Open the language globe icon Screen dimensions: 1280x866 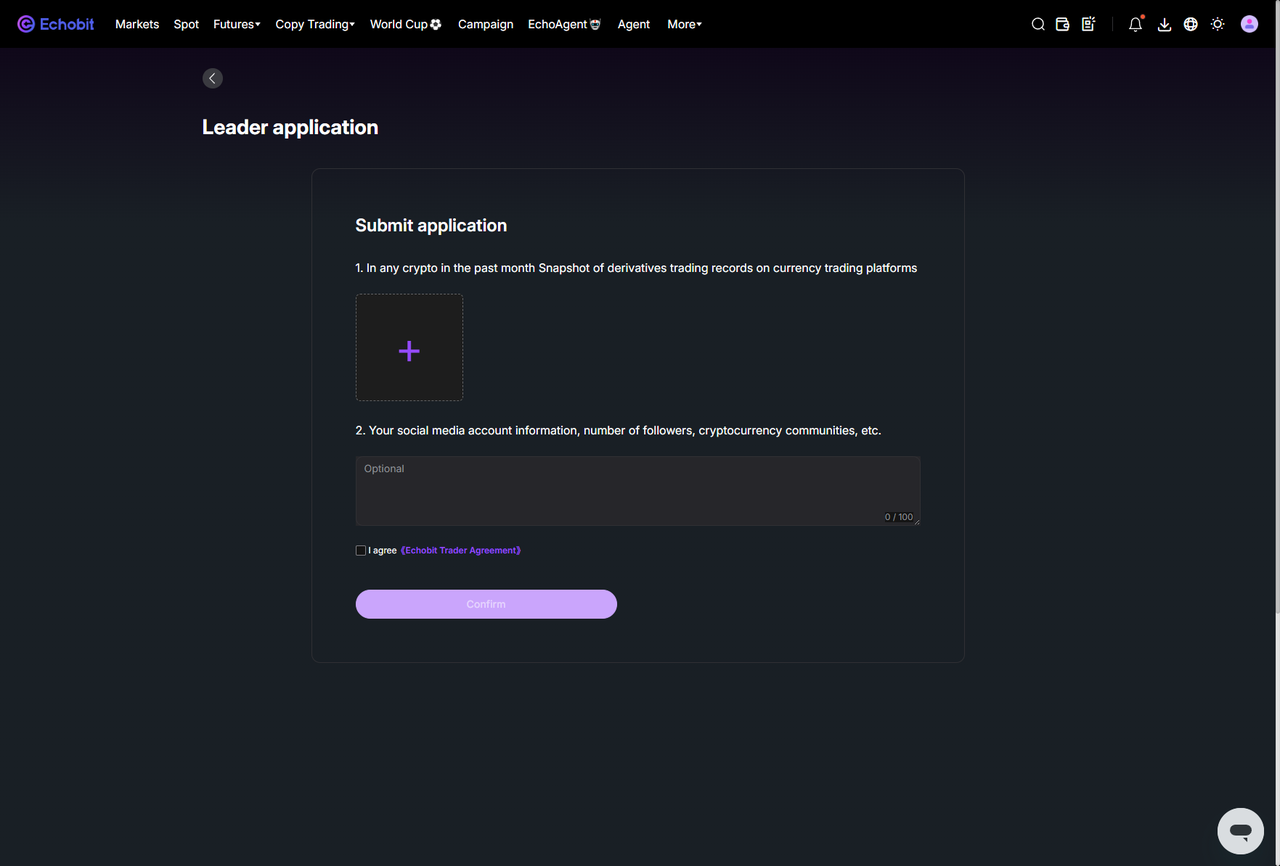point(1191,24)
